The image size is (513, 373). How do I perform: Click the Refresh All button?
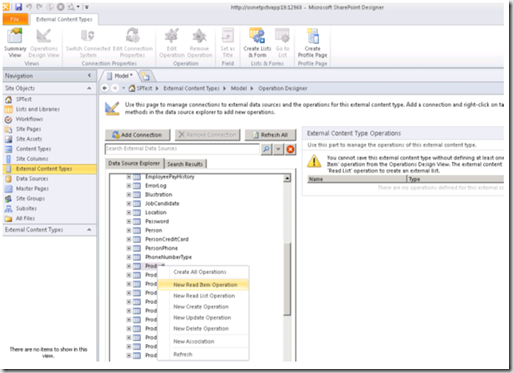(270, 135)
